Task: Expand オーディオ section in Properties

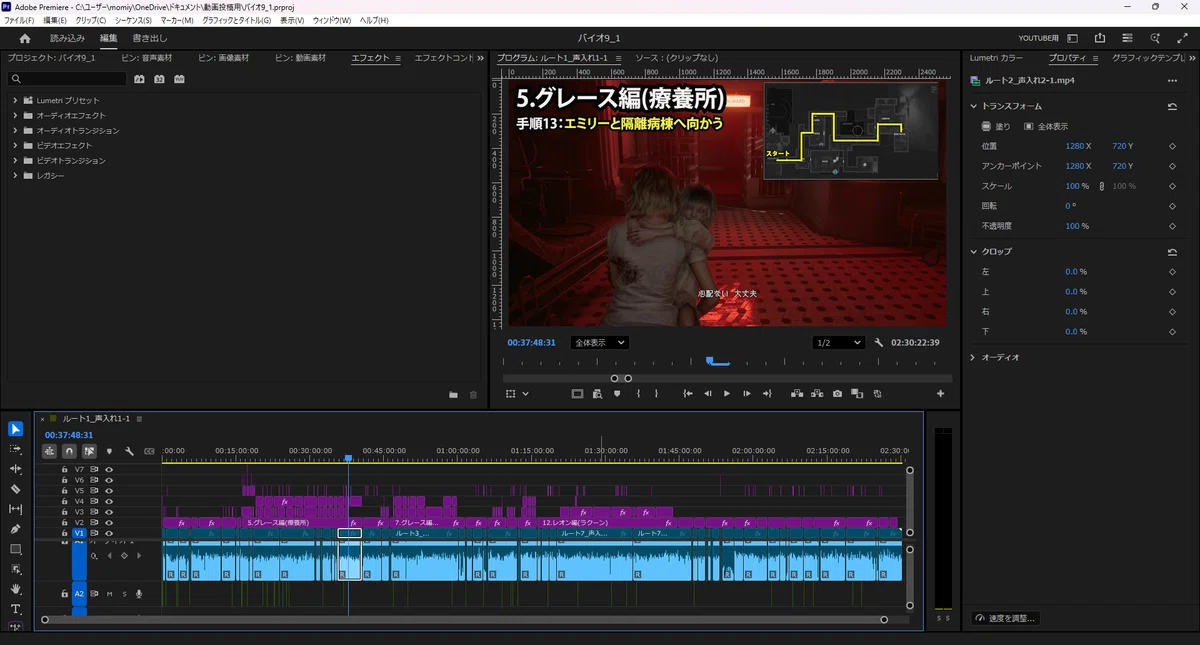Action: 974,357
